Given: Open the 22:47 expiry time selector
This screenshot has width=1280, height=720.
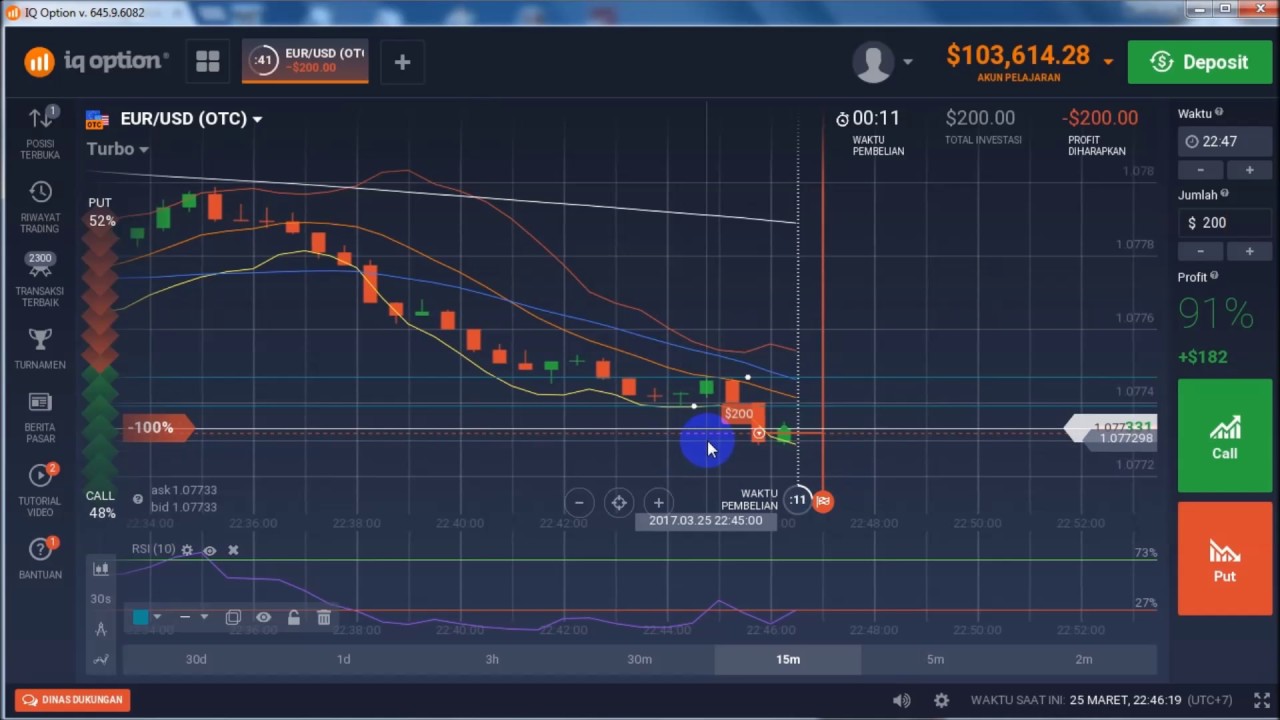Looking at the screenshot, I should [x=1224, y=142].
